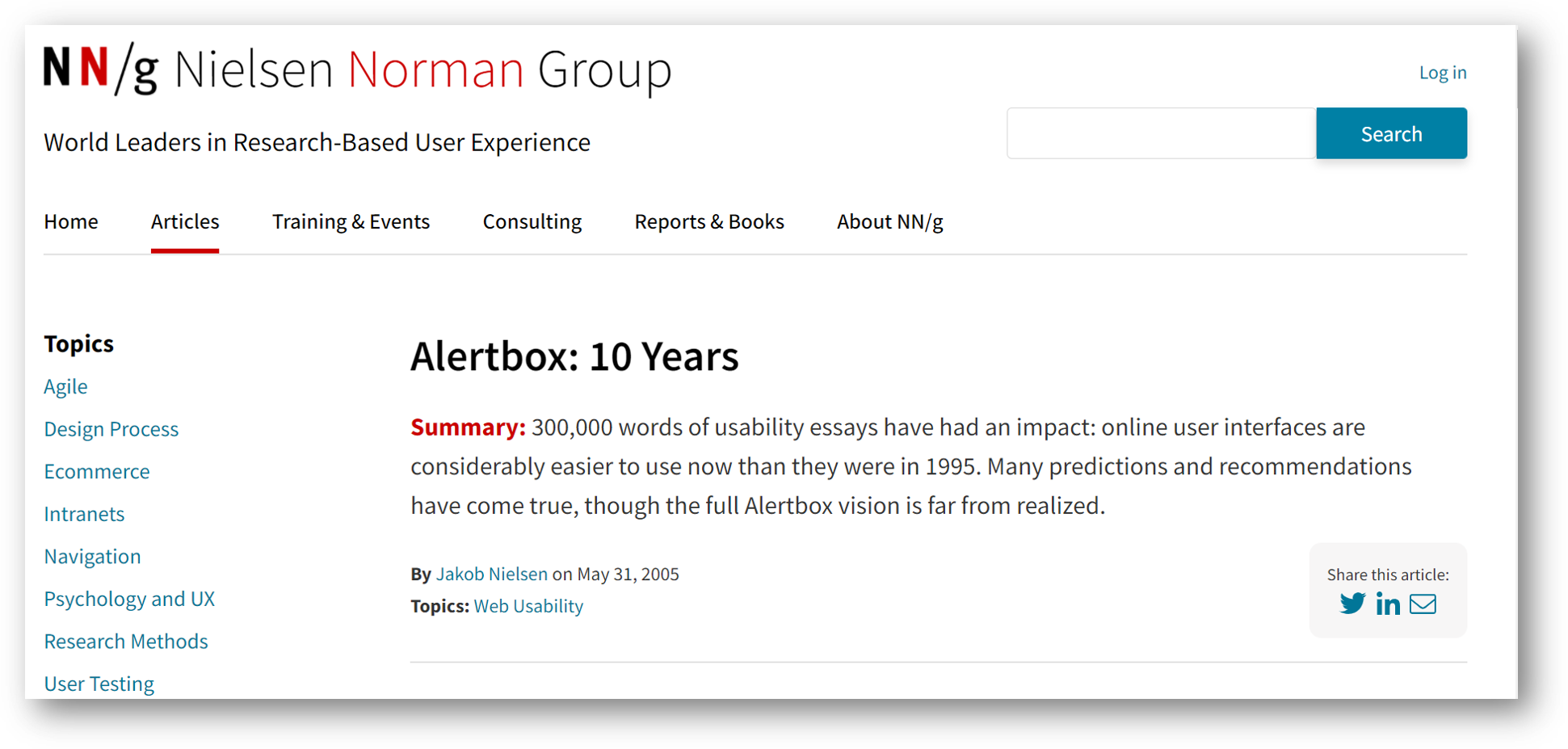Open Reports & Books
1568x749 pixels.
709,221
